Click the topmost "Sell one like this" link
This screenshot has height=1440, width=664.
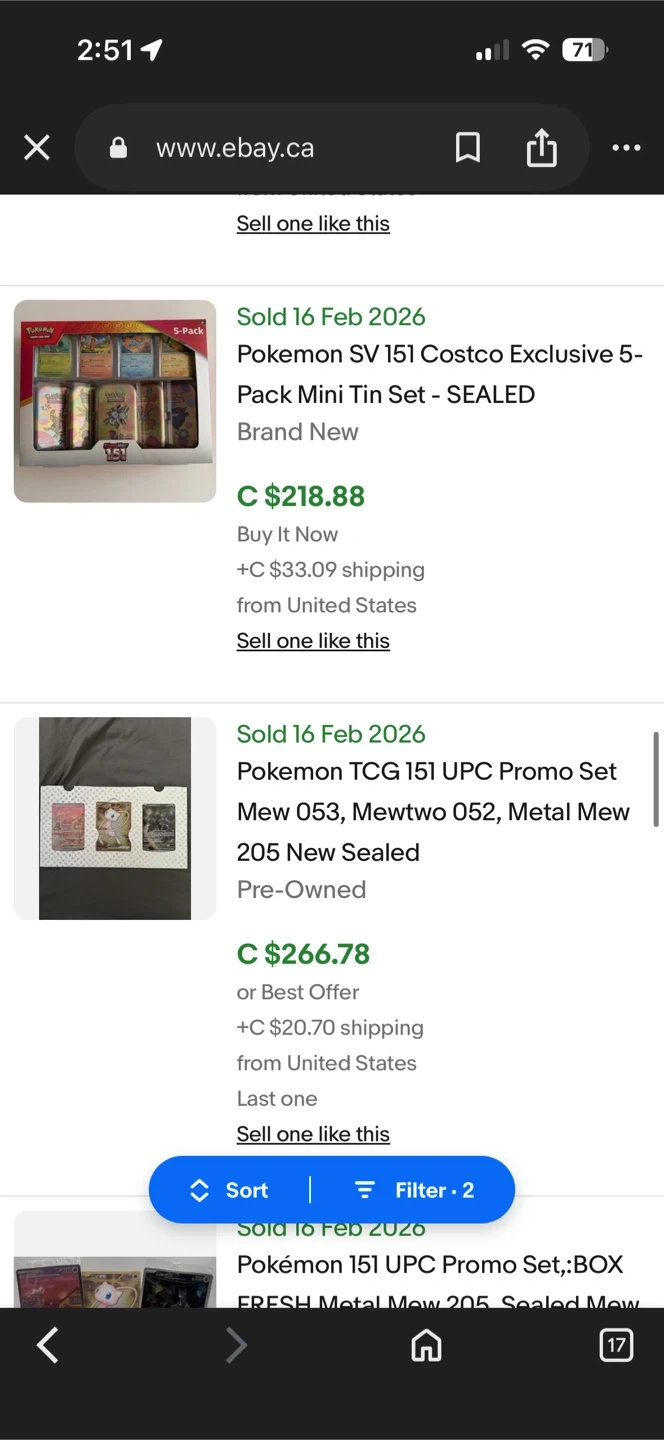click(313, 224)
